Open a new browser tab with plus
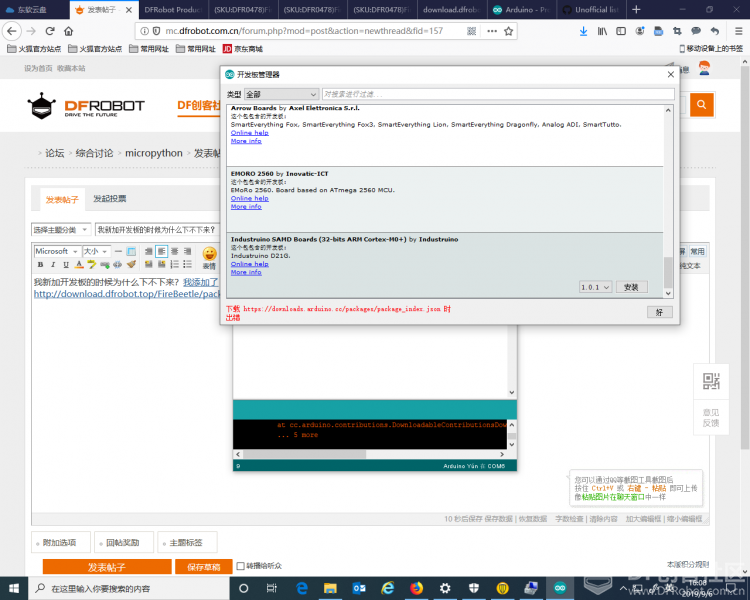The width and height of the screenshot is (750, 600). (636, 10)
